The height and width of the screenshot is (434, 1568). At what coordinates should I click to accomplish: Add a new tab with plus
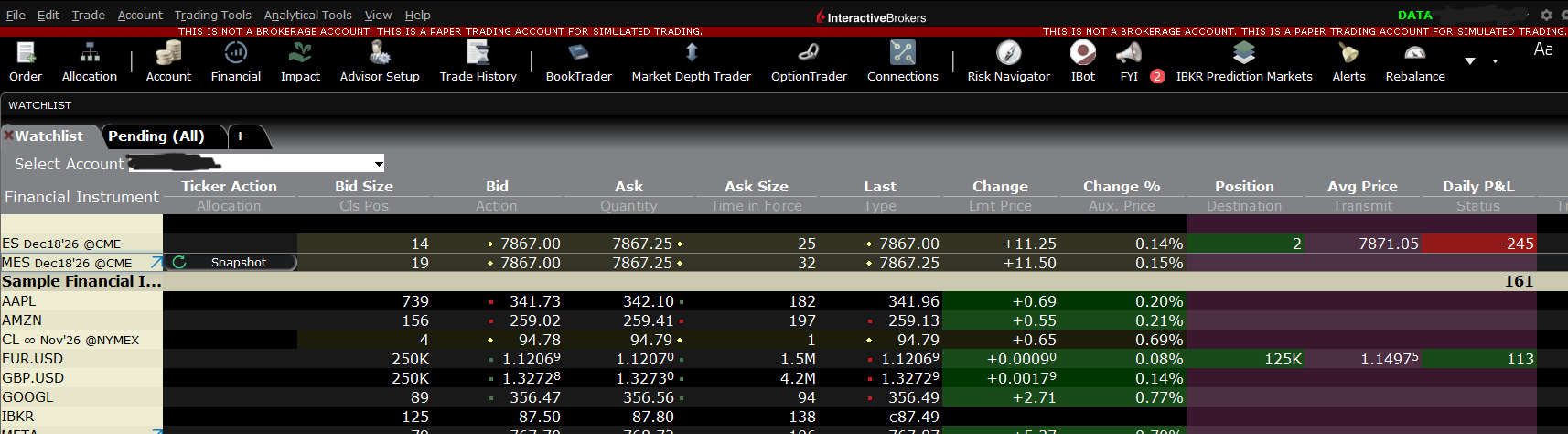click(240, 136)
